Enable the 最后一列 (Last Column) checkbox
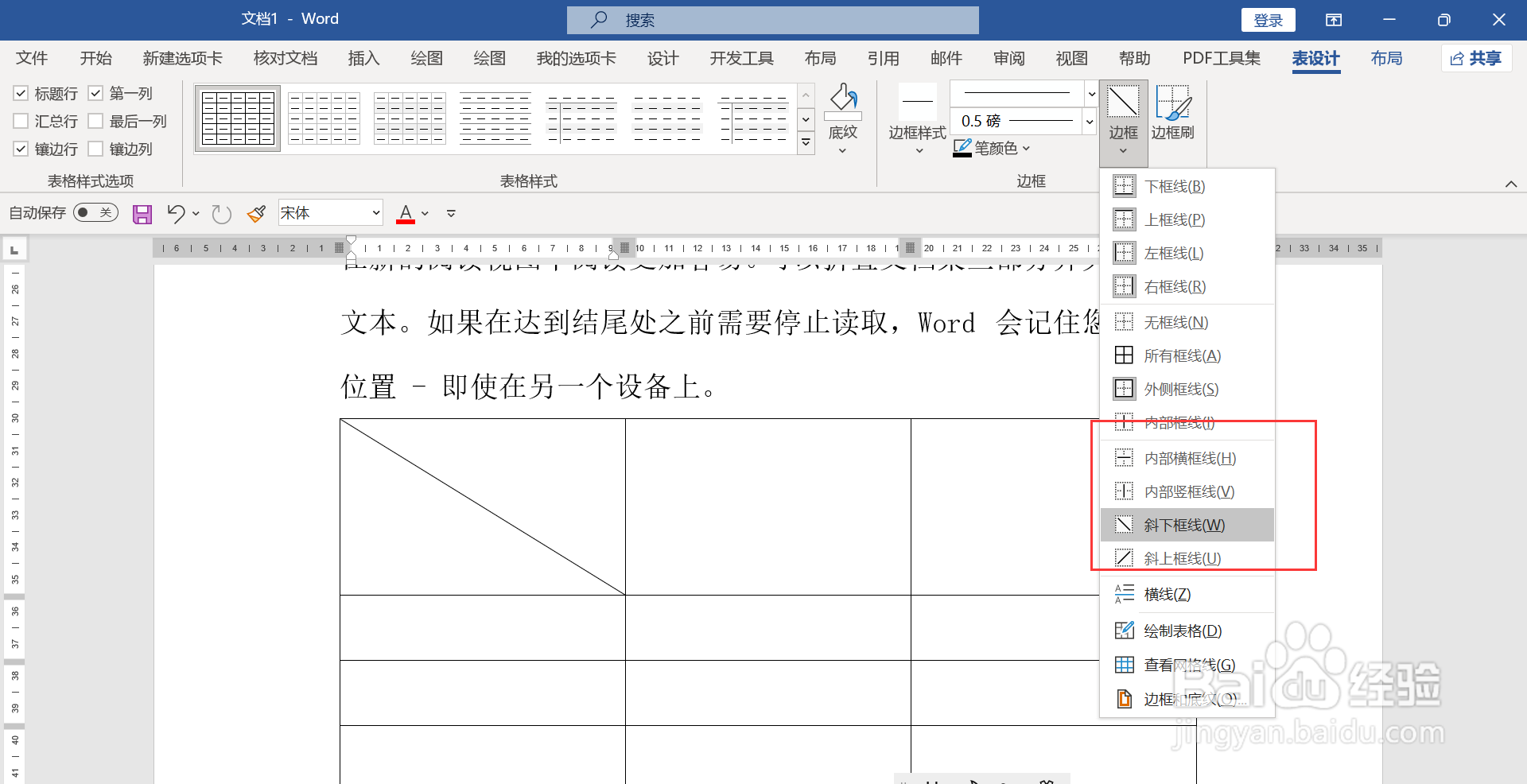The height and width of the screenshot is (784, 1527). pos(97,121)
